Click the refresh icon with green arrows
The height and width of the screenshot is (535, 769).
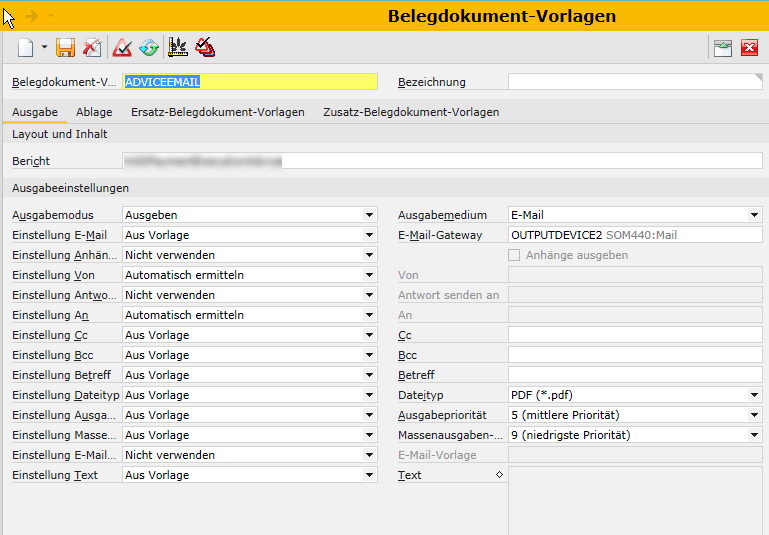tap(149, 47)
